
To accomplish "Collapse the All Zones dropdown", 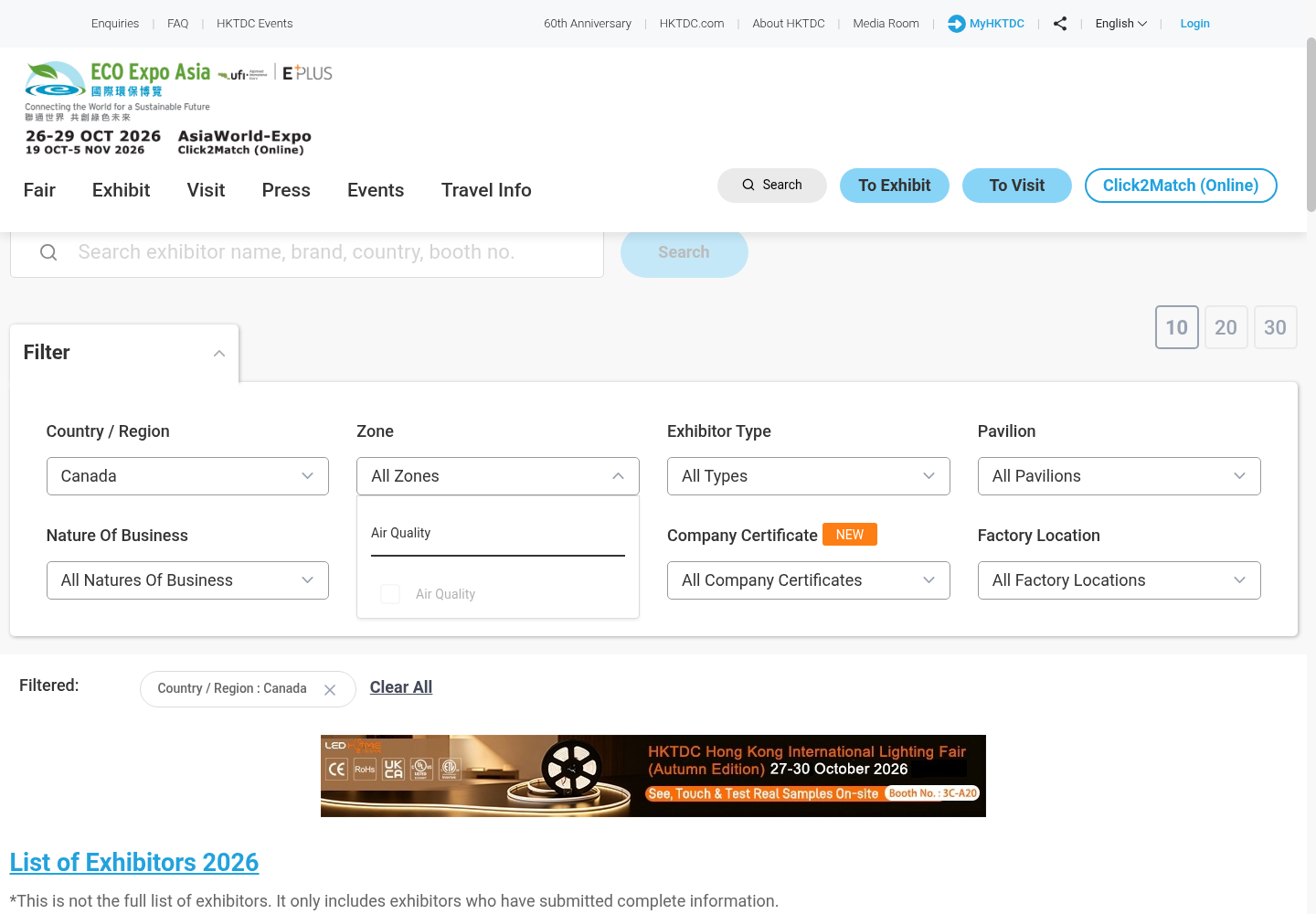I will [x=498, y=476].
